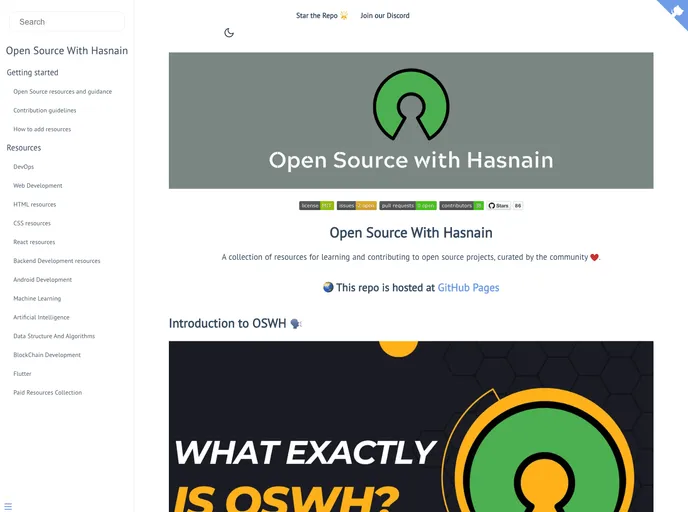The width and height of the screenshot is (688, 512).
Task: Click the Open Source with Hasnain banner image
Action: tap(411, 121)
